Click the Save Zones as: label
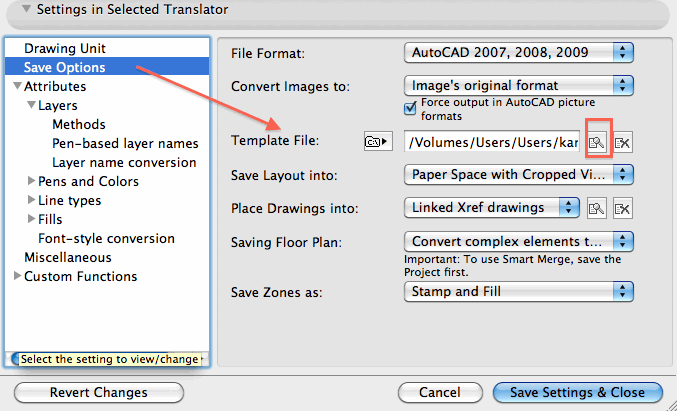The height and width of the screenshot is (411, 677). [277, 292]
